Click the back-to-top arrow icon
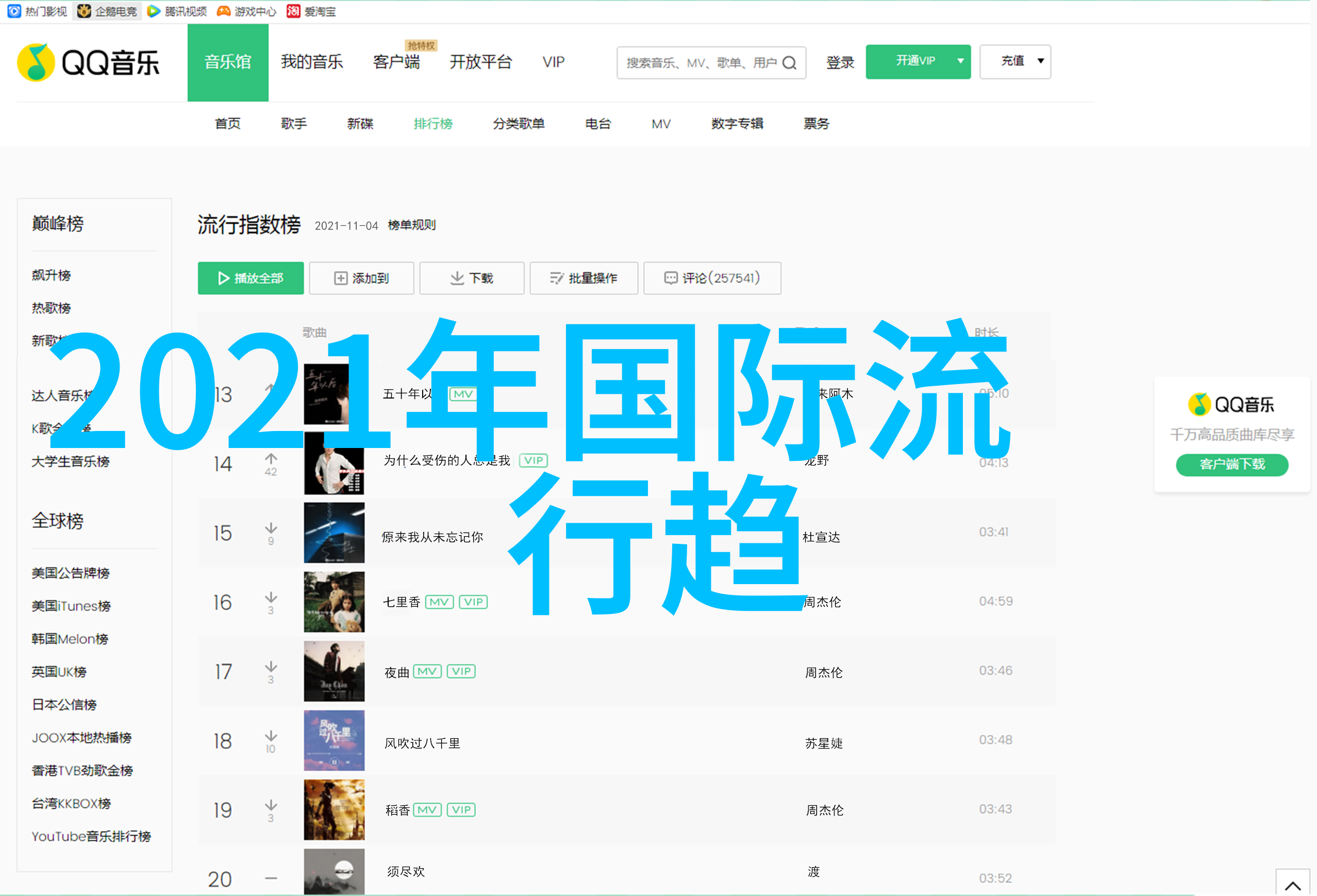The image size is (1317, 896). (1293, 885)
